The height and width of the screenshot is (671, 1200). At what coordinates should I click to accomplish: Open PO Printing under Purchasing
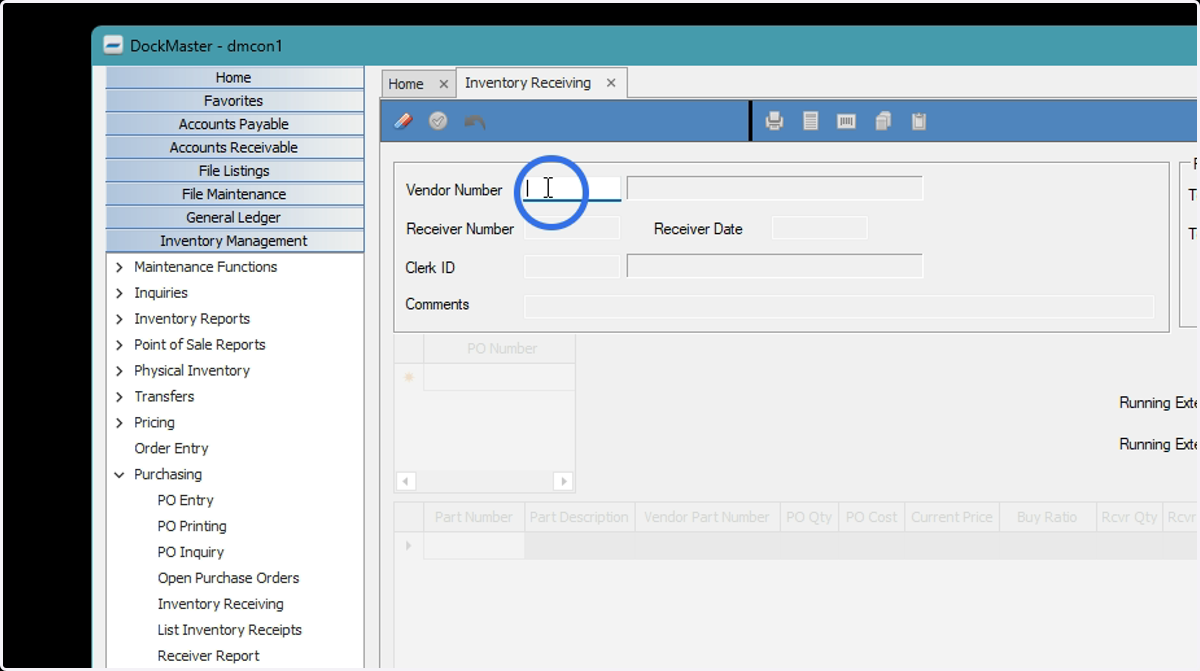(192, 527)
